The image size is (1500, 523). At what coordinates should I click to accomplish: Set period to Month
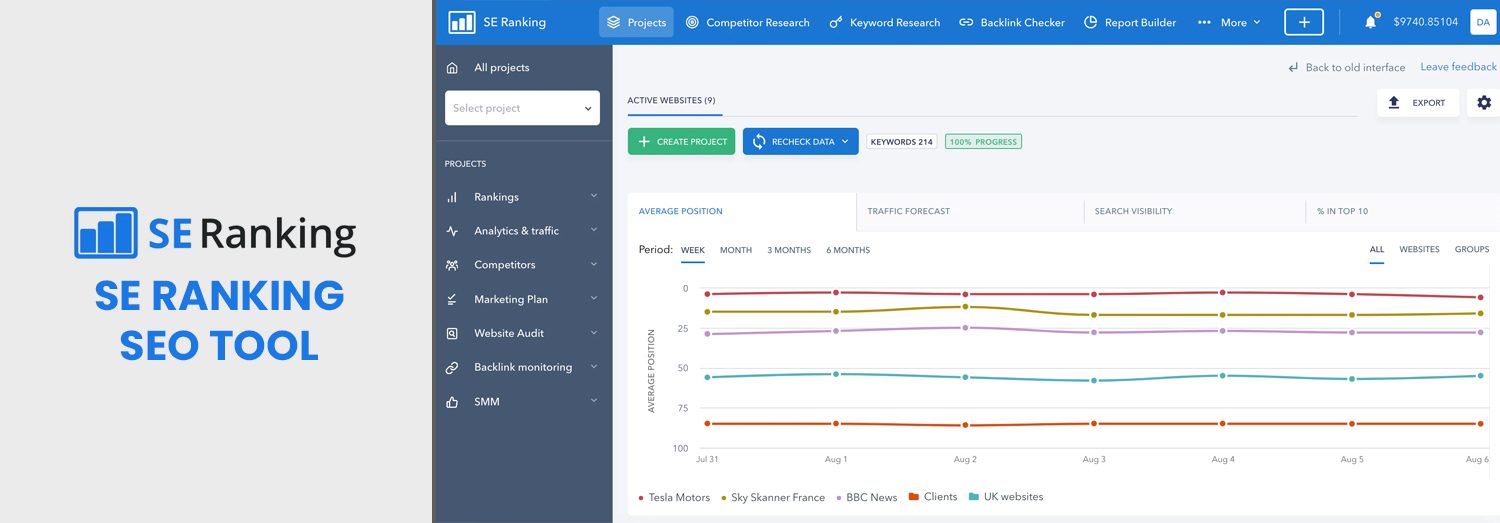(736, 250)
